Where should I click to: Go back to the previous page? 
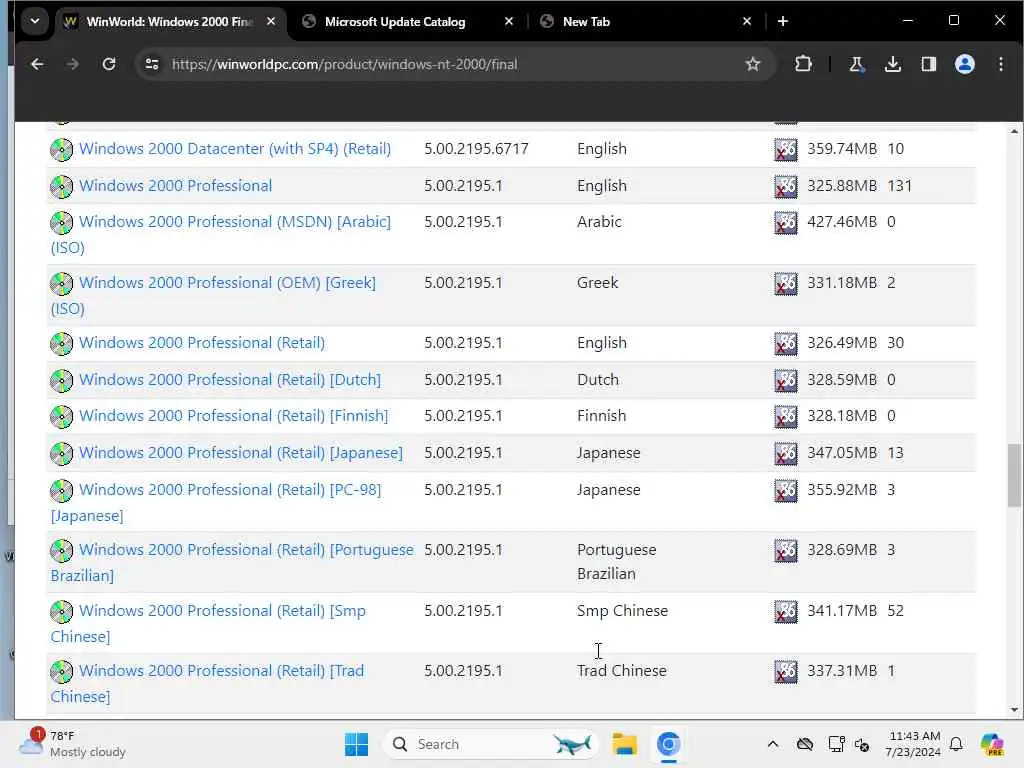[x=37, y=64]
